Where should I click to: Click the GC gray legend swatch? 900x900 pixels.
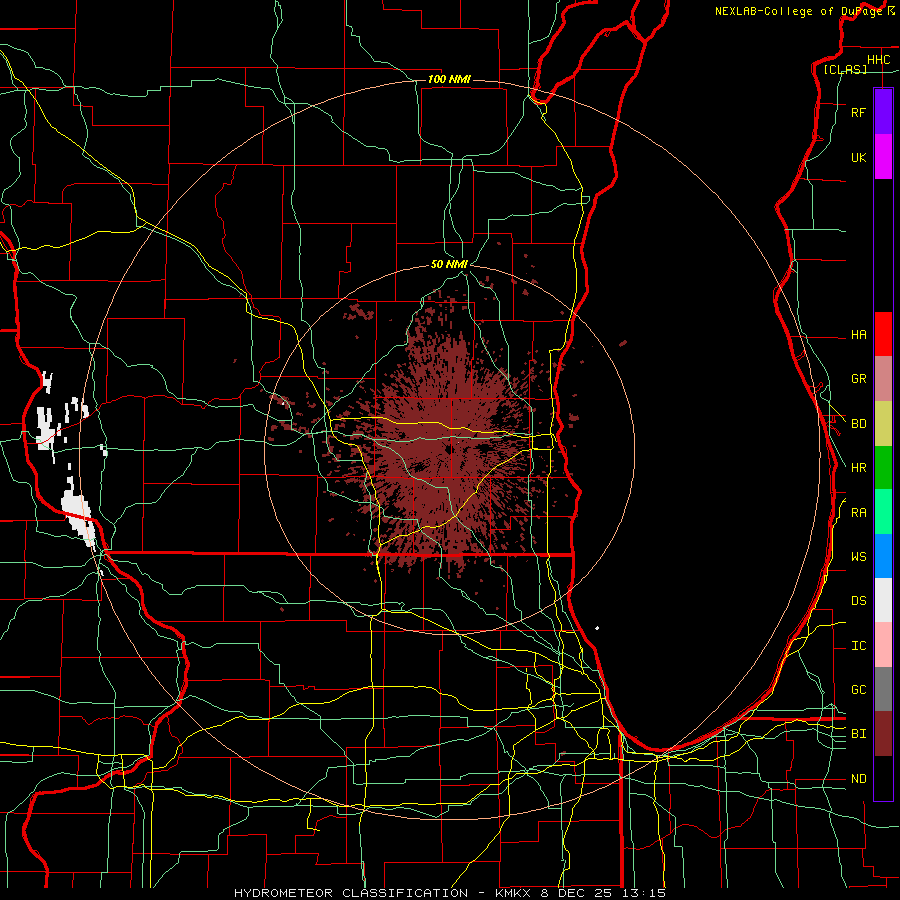pyautogui.click(x=883, y=689)
